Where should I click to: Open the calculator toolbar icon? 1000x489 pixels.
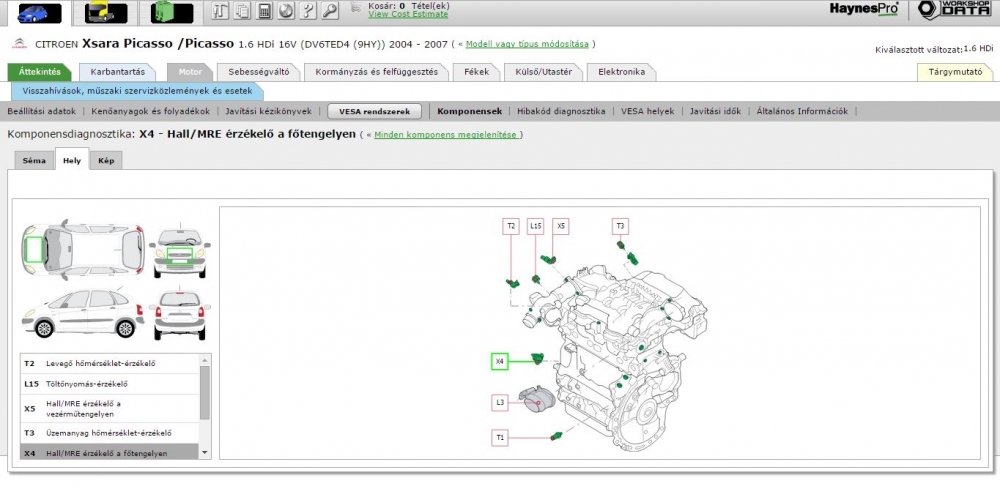pyautogui.click(x=265, y=10)
